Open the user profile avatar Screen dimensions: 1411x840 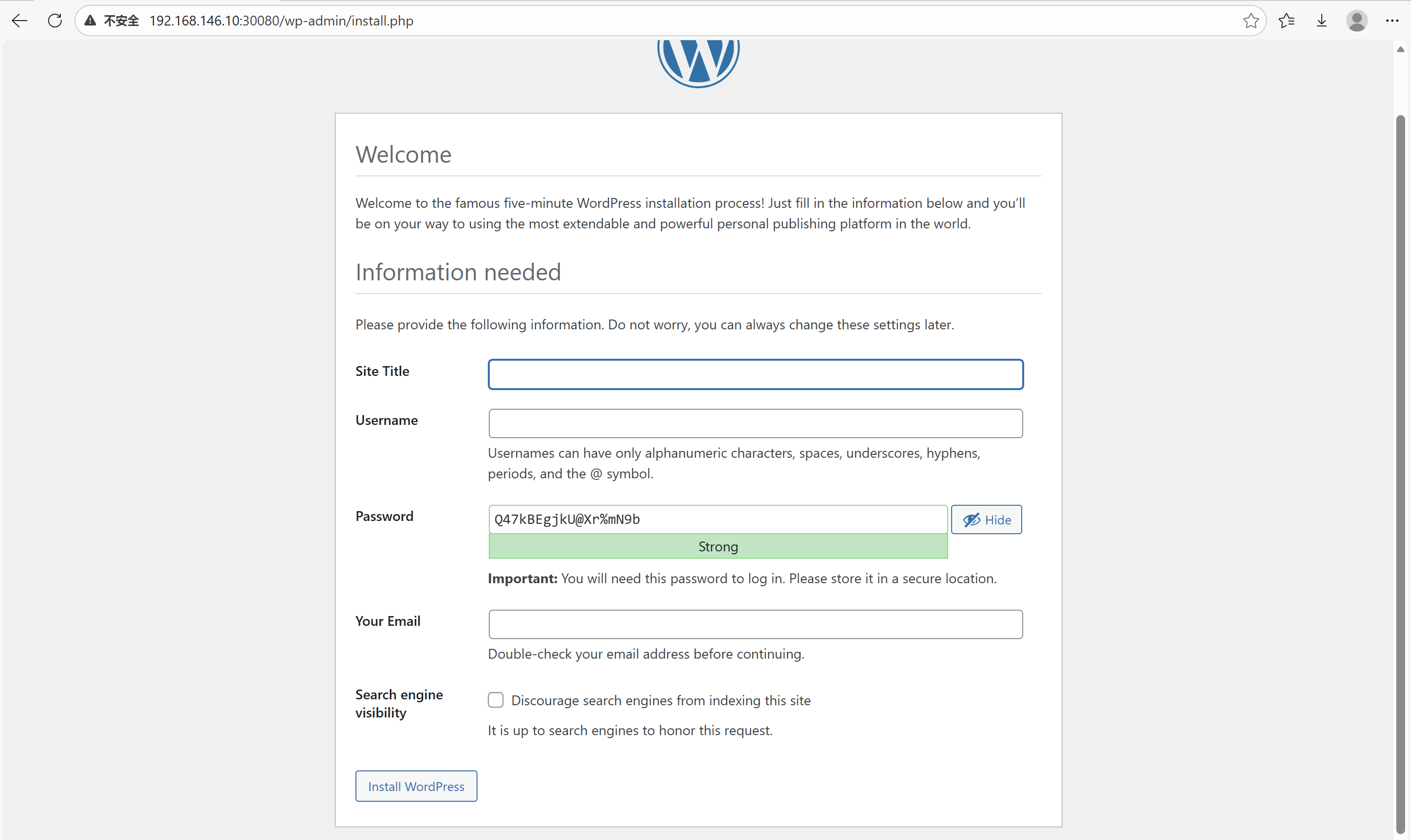[x=1357, y=21]
